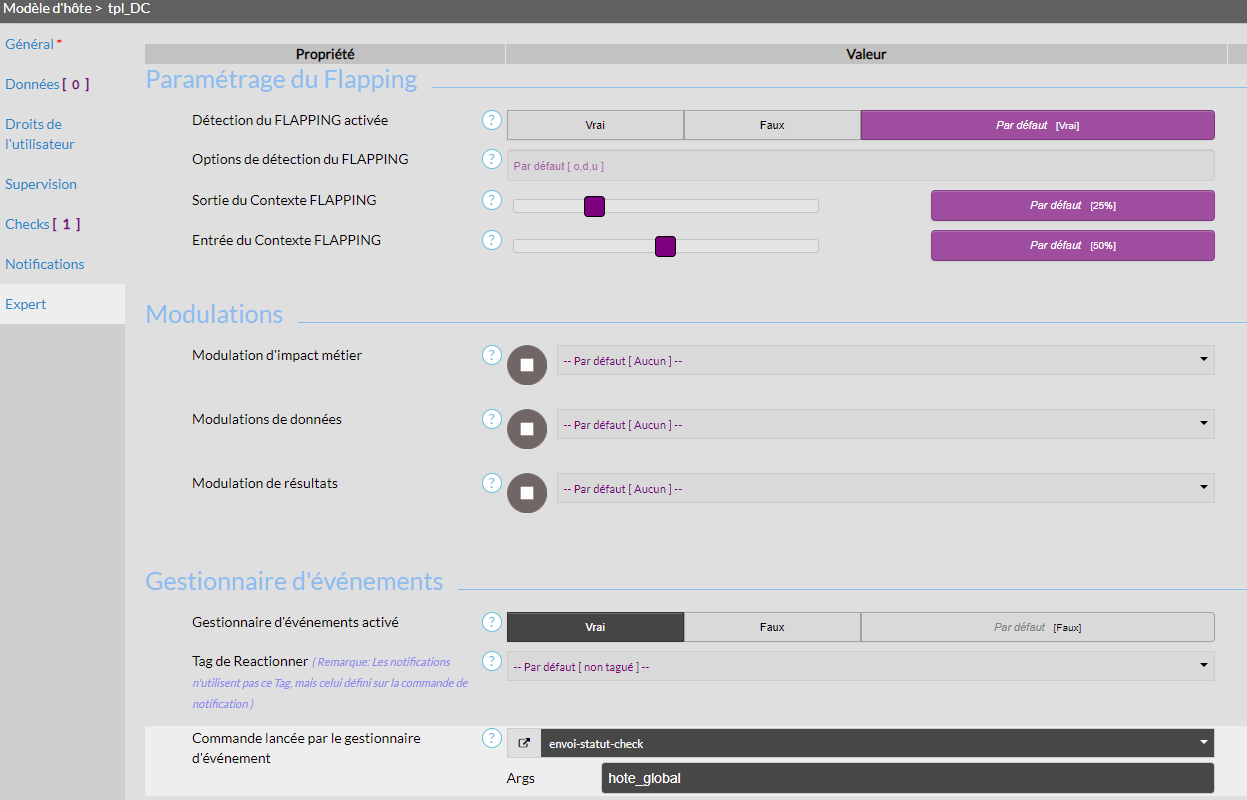This screenshot has height=800, width=1247.
Task: Click help icon for Tag de Reactionner
Action: 491,661
